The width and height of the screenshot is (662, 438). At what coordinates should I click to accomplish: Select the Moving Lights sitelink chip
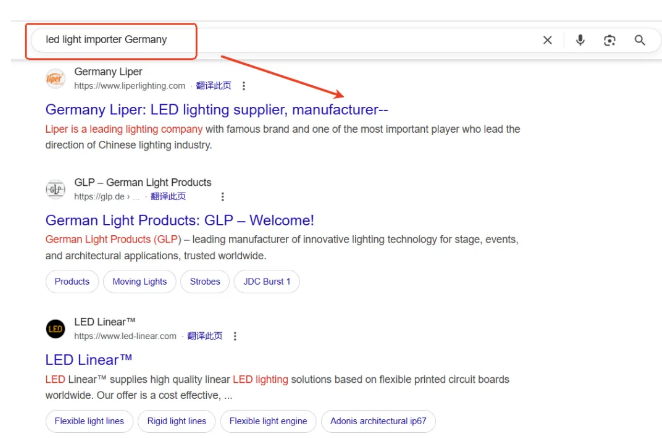click(140, 282)
